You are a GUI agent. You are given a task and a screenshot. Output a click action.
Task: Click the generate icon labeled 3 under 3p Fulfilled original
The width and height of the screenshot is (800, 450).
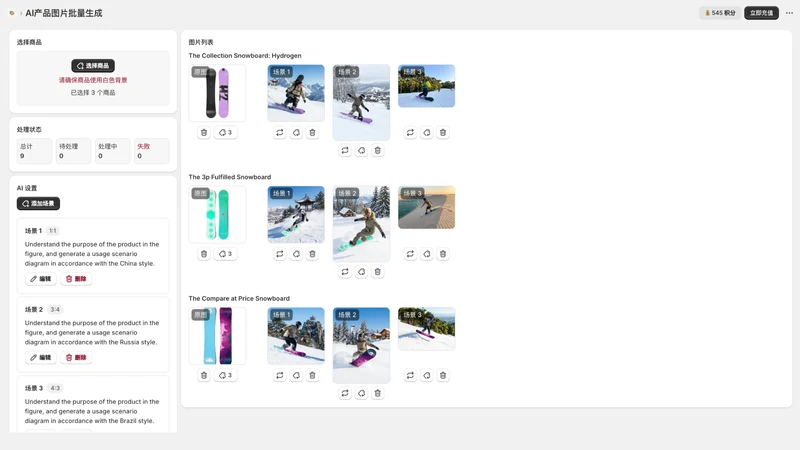click(x=225, y=254)
